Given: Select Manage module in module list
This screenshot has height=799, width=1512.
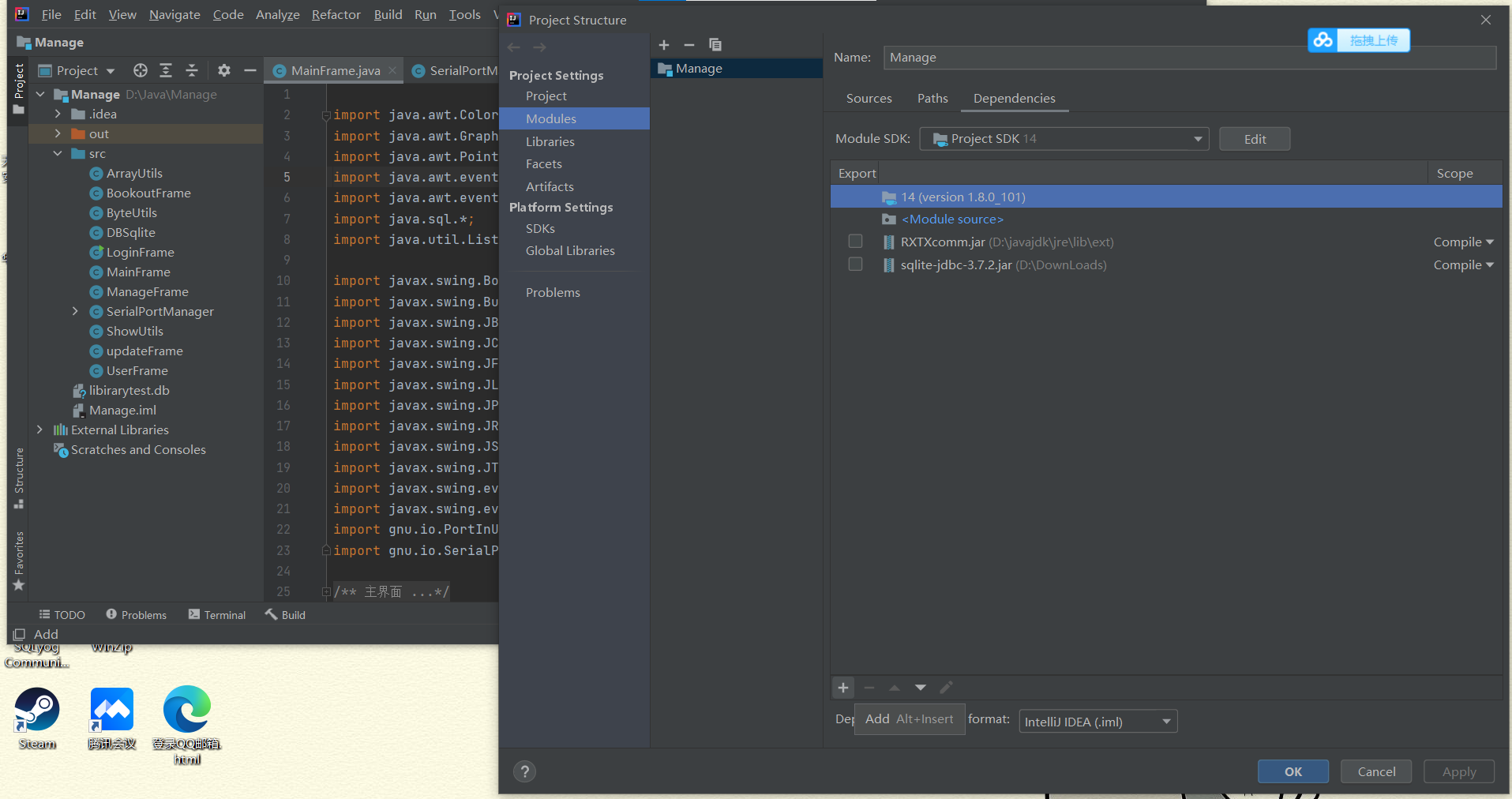Looking at the screenshot, I should pos(737,69).
